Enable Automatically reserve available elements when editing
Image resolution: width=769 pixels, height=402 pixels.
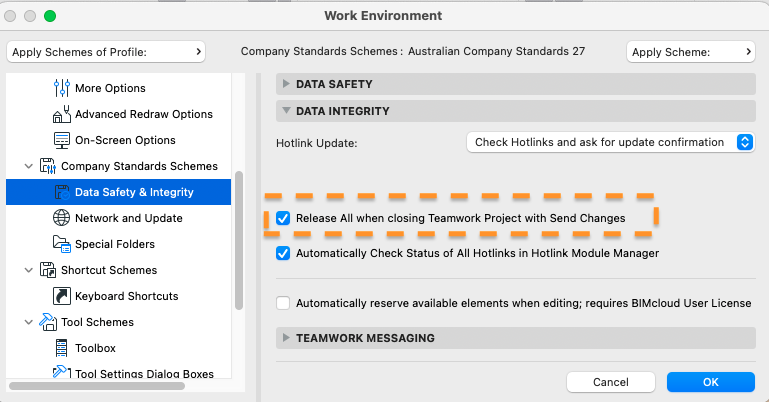tap(284, 303)
